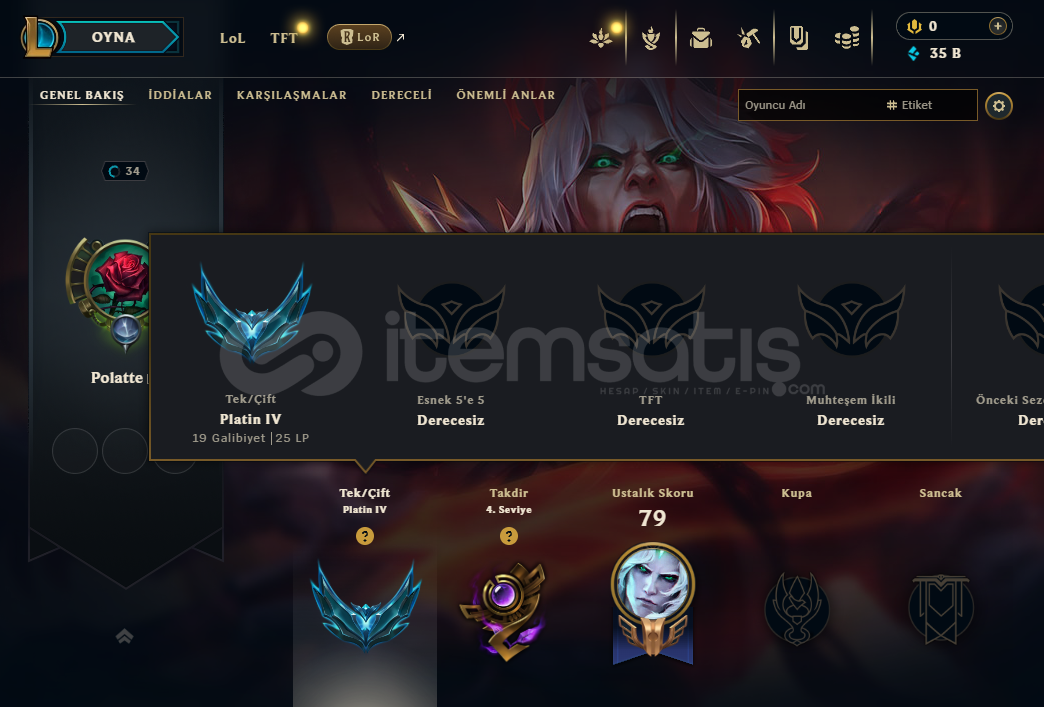
Task: Open the LoR external launcher button
Action: [360, 37]
